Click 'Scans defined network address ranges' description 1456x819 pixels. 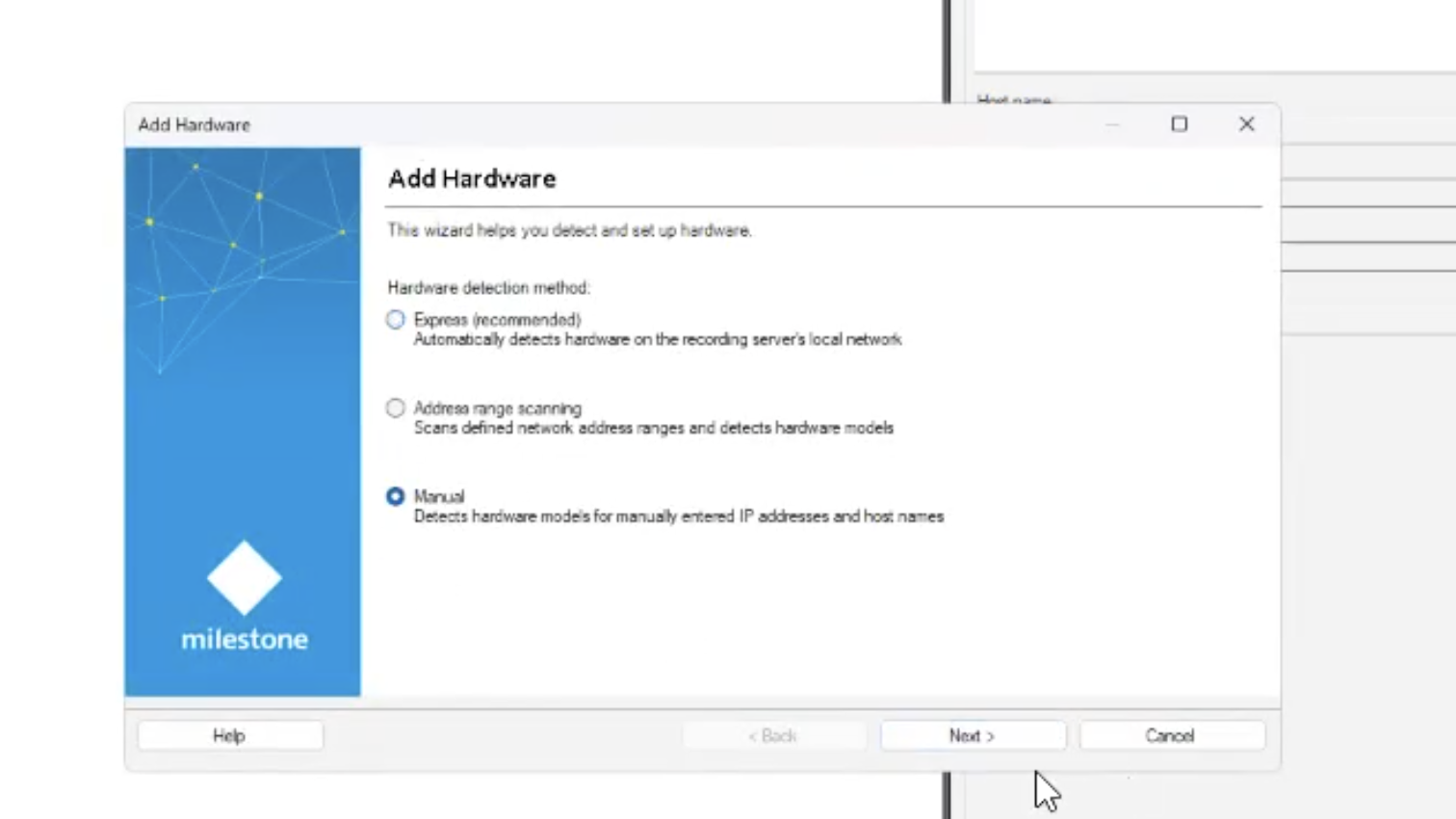click(x=654, y=428)
